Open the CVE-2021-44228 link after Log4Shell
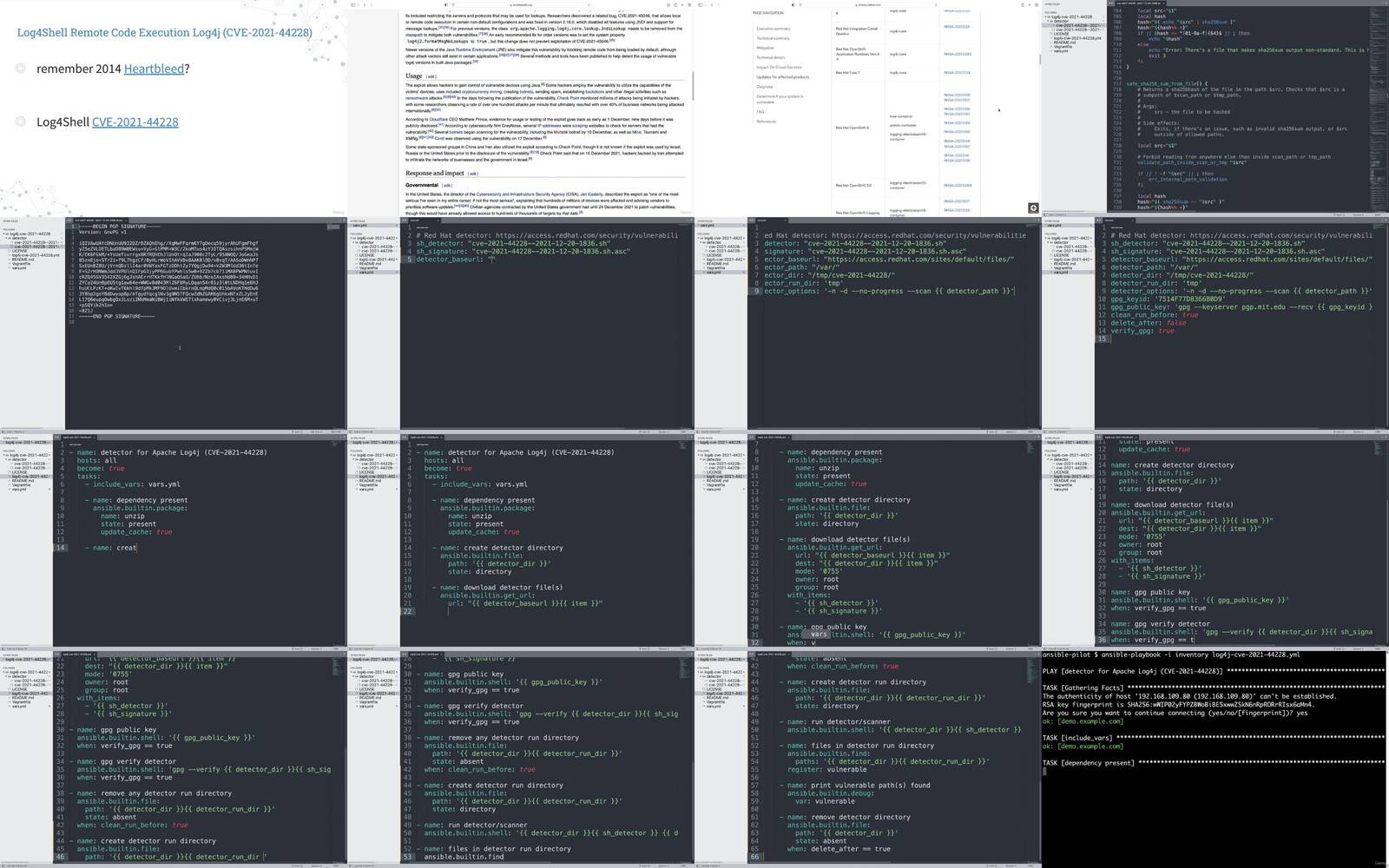 click(135, 122)
